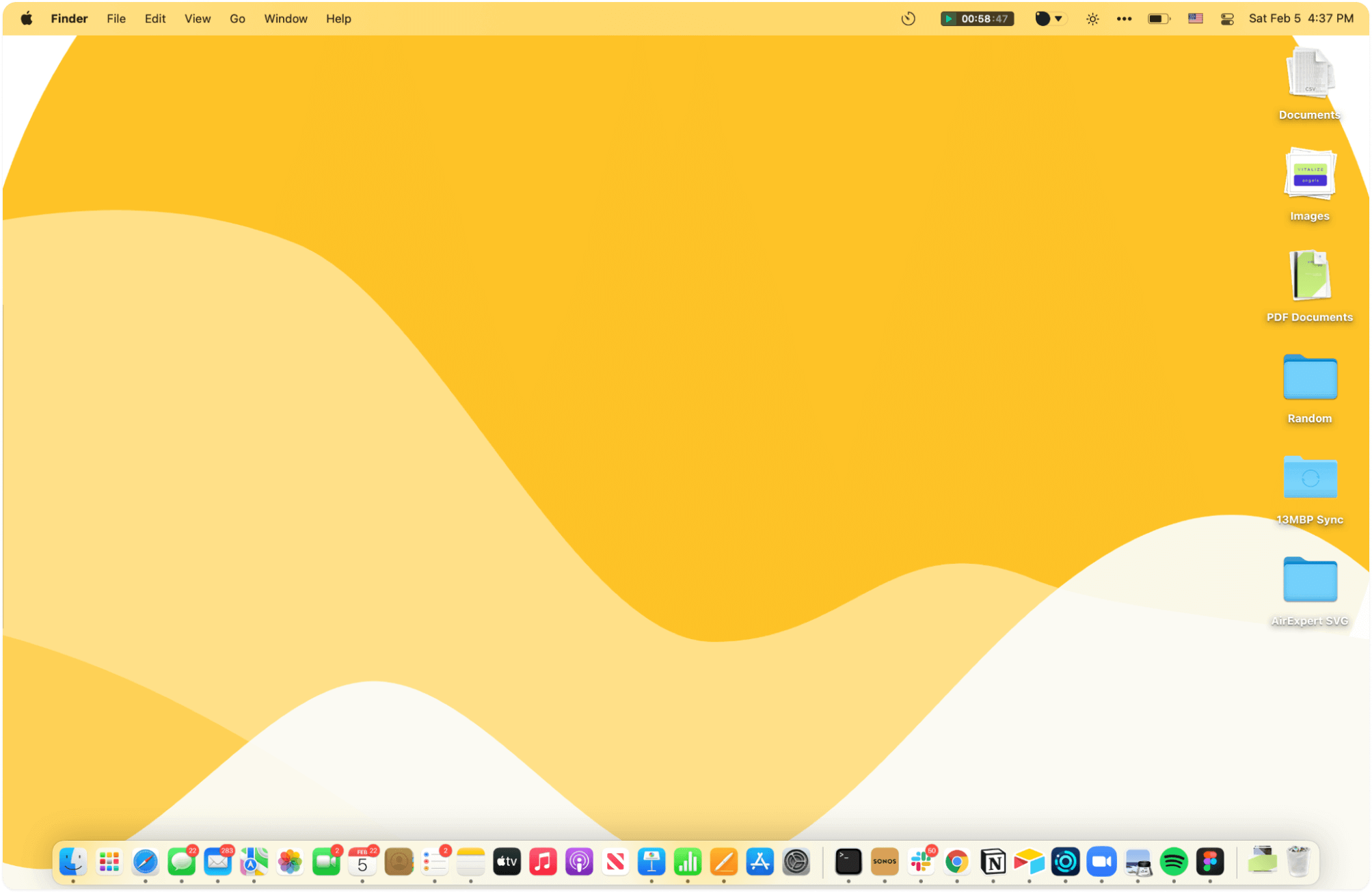Start Zoom from the Dock
This screenshot has width=1372, height=894.
coord(1101,862)
